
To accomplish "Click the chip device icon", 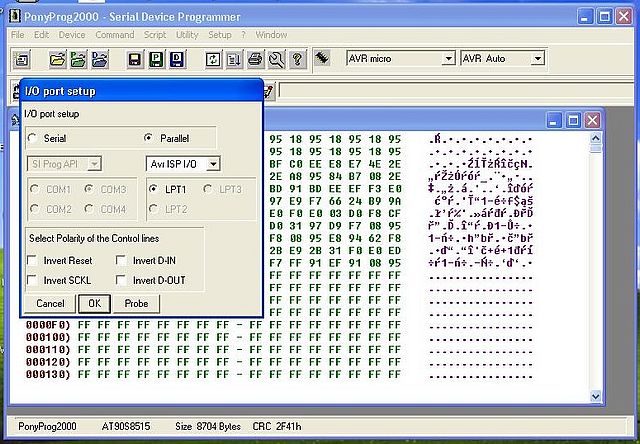I will (322, 58).
